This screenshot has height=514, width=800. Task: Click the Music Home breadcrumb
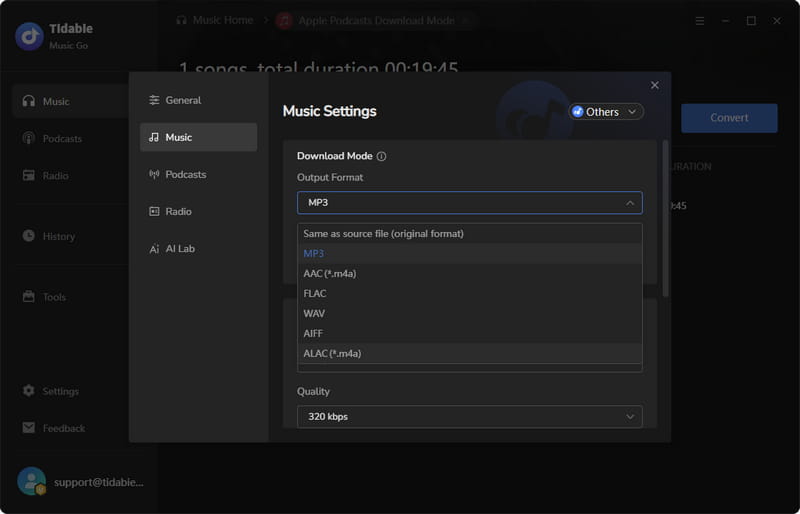[x=215, y=20]
